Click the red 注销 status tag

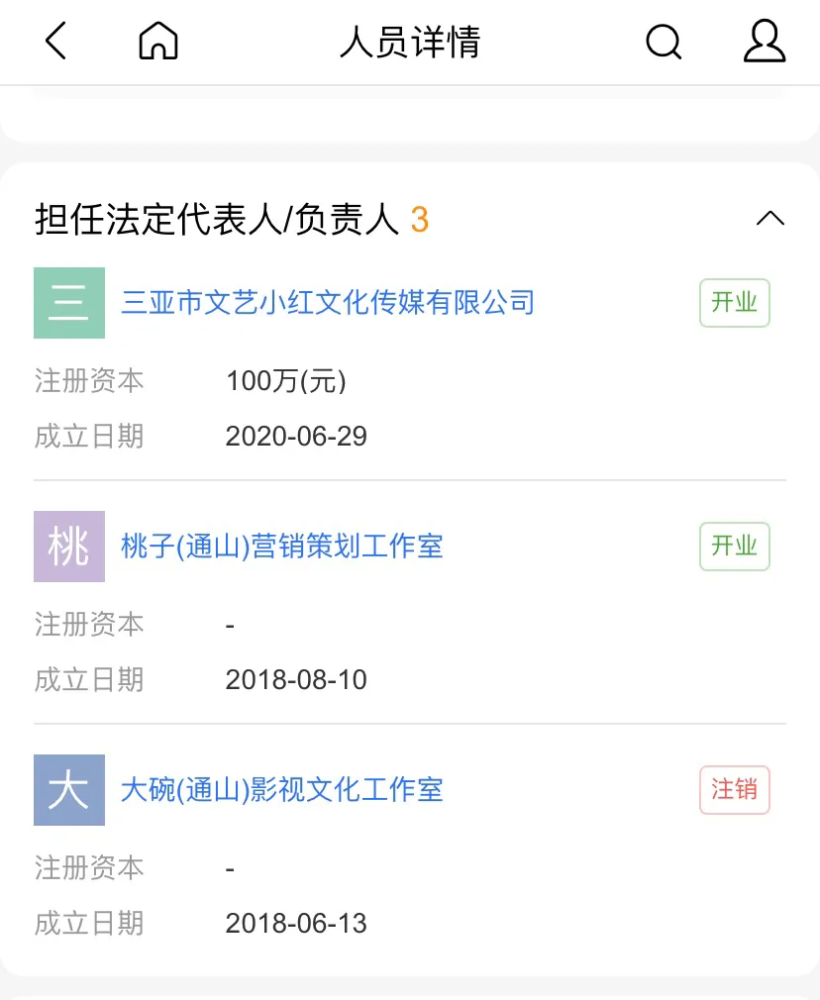[735, 790]
